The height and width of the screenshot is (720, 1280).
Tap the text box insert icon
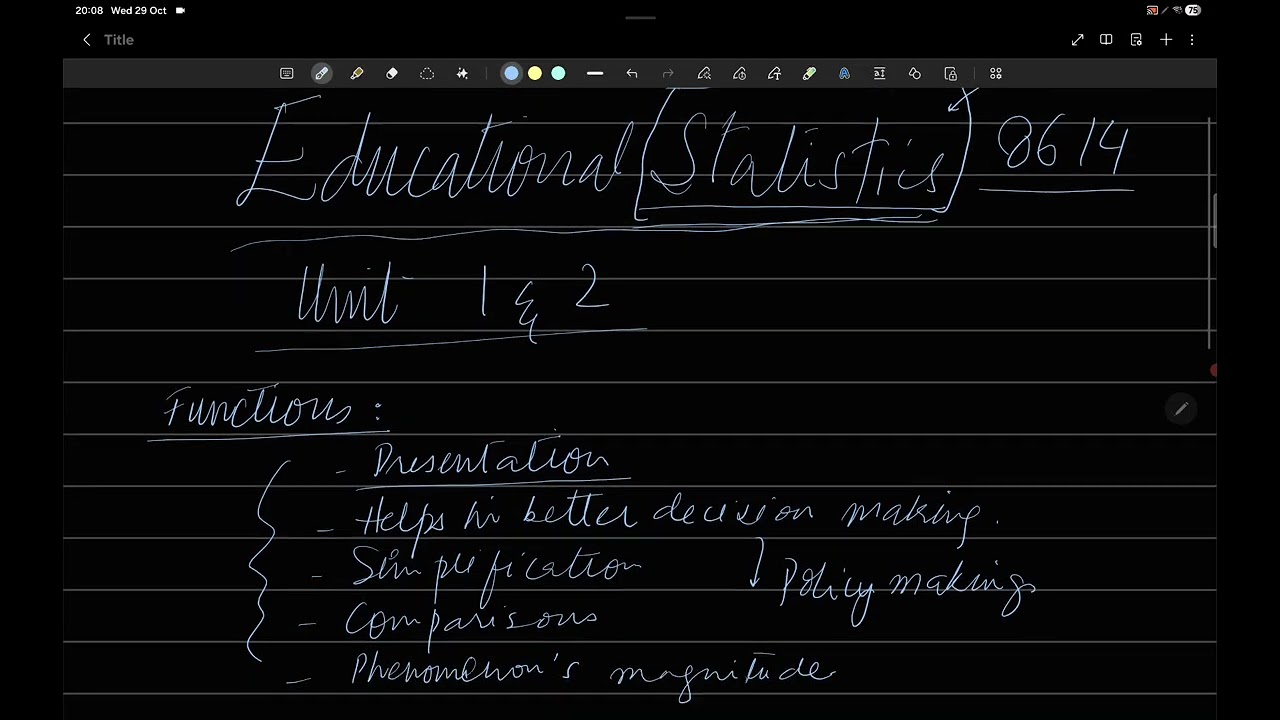click(x=879, y=73)
